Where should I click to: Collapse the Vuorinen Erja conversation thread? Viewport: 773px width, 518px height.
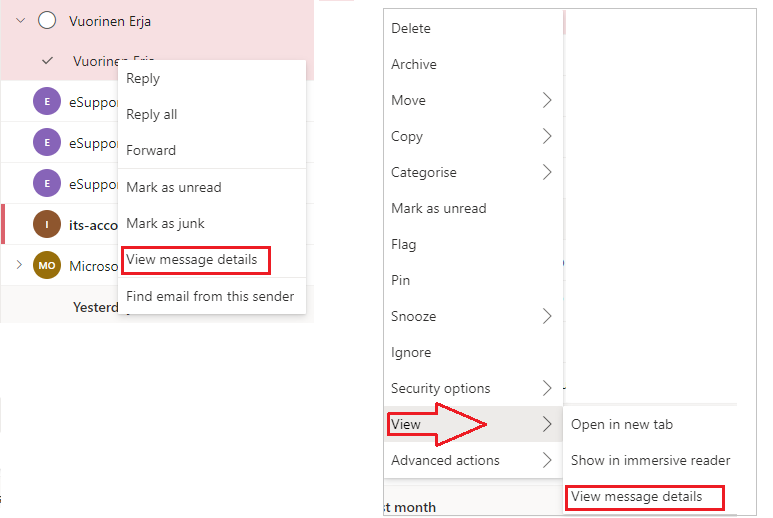click(x=20, y=21)
